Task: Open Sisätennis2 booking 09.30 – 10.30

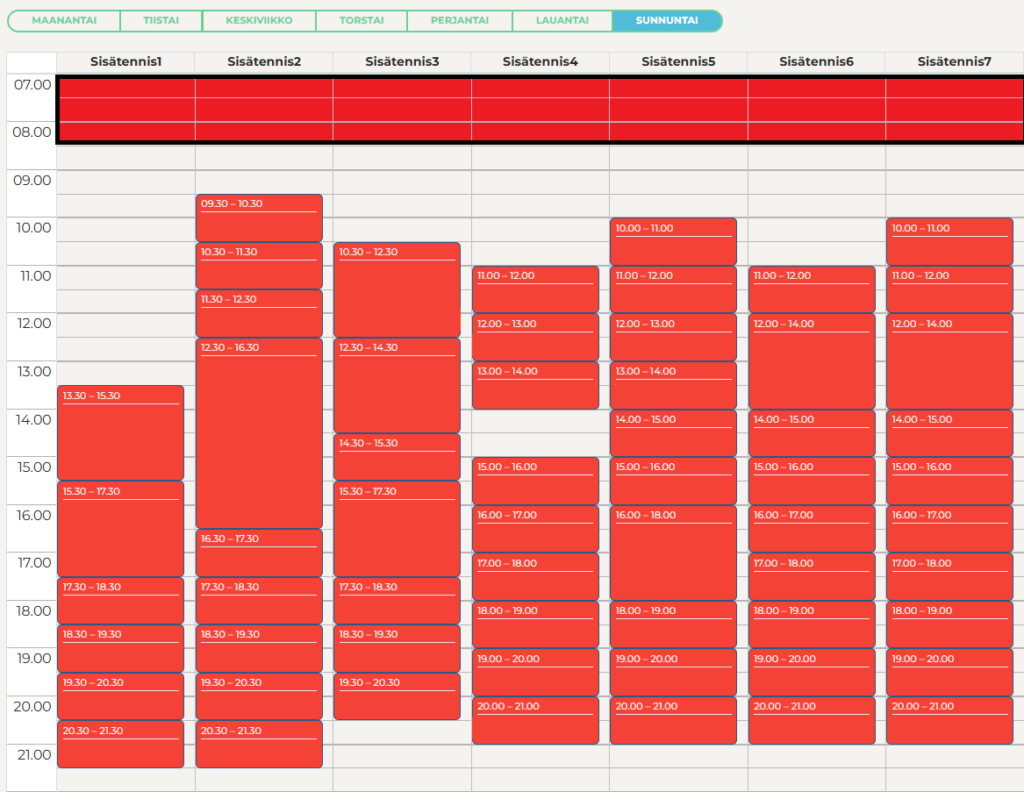Action: tap(259, 218)
